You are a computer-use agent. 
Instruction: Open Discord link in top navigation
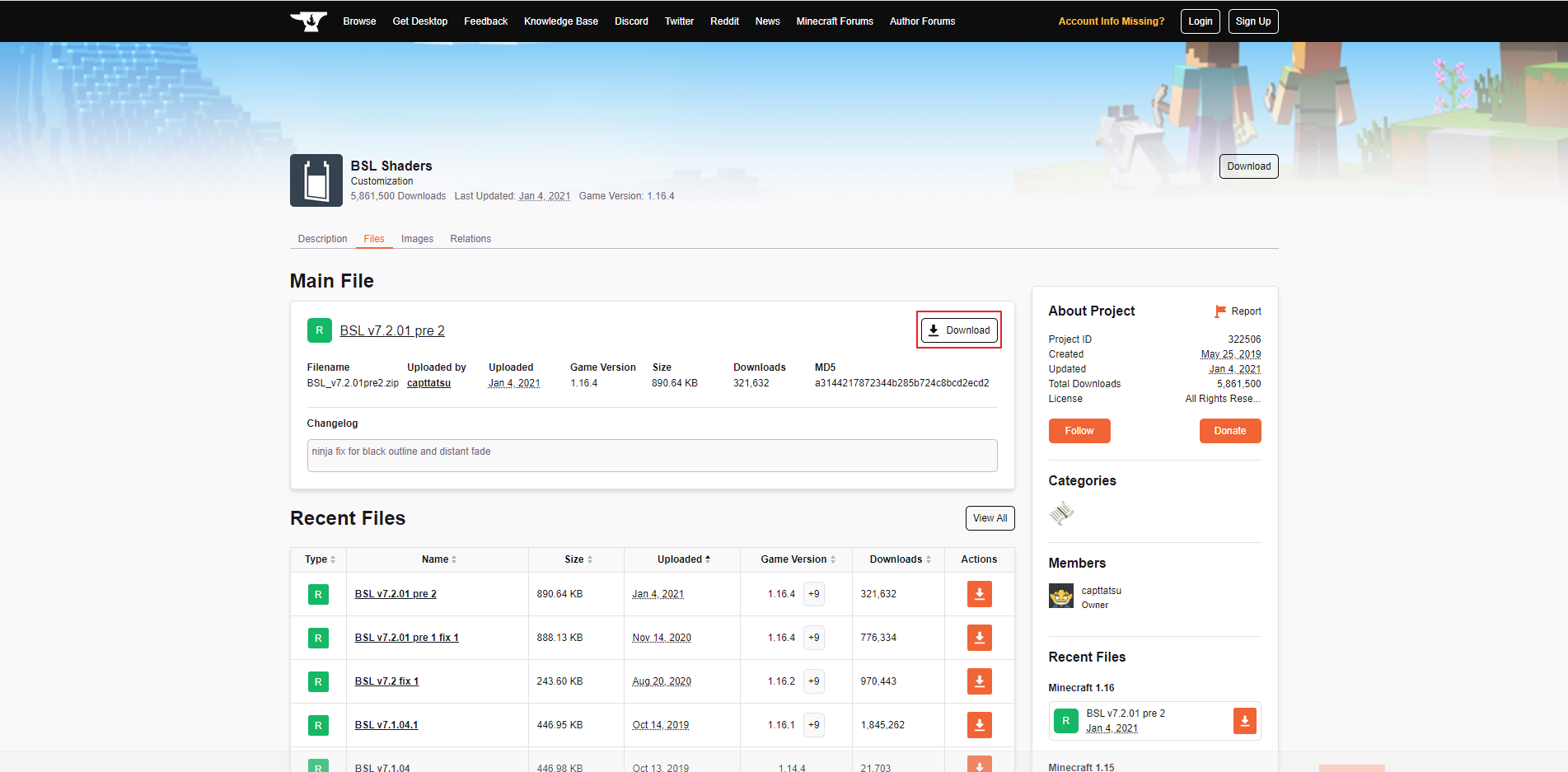[x=631, y=21]
